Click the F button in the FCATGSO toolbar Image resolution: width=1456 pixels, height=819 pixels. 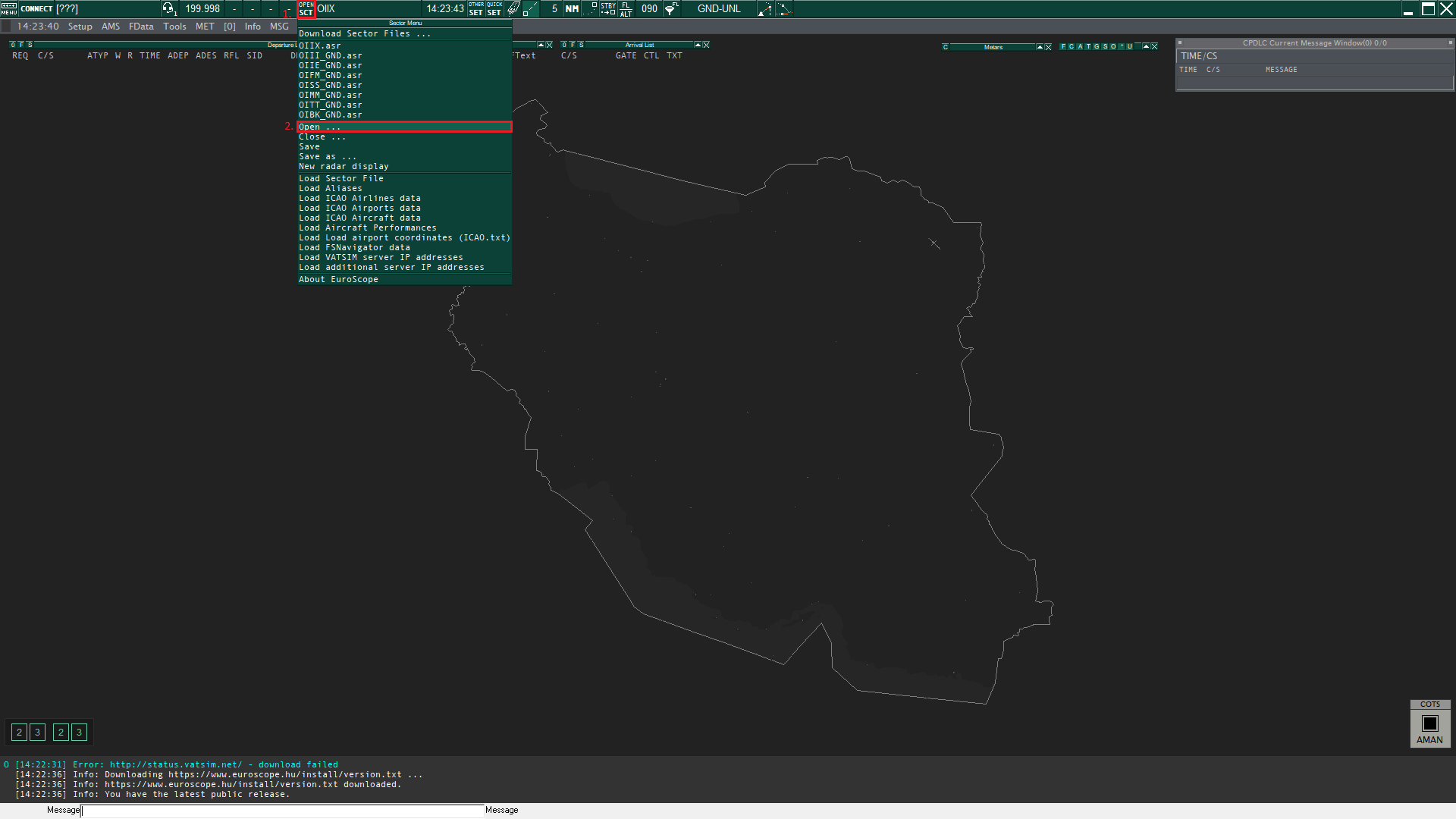(x=1063, y=46)
